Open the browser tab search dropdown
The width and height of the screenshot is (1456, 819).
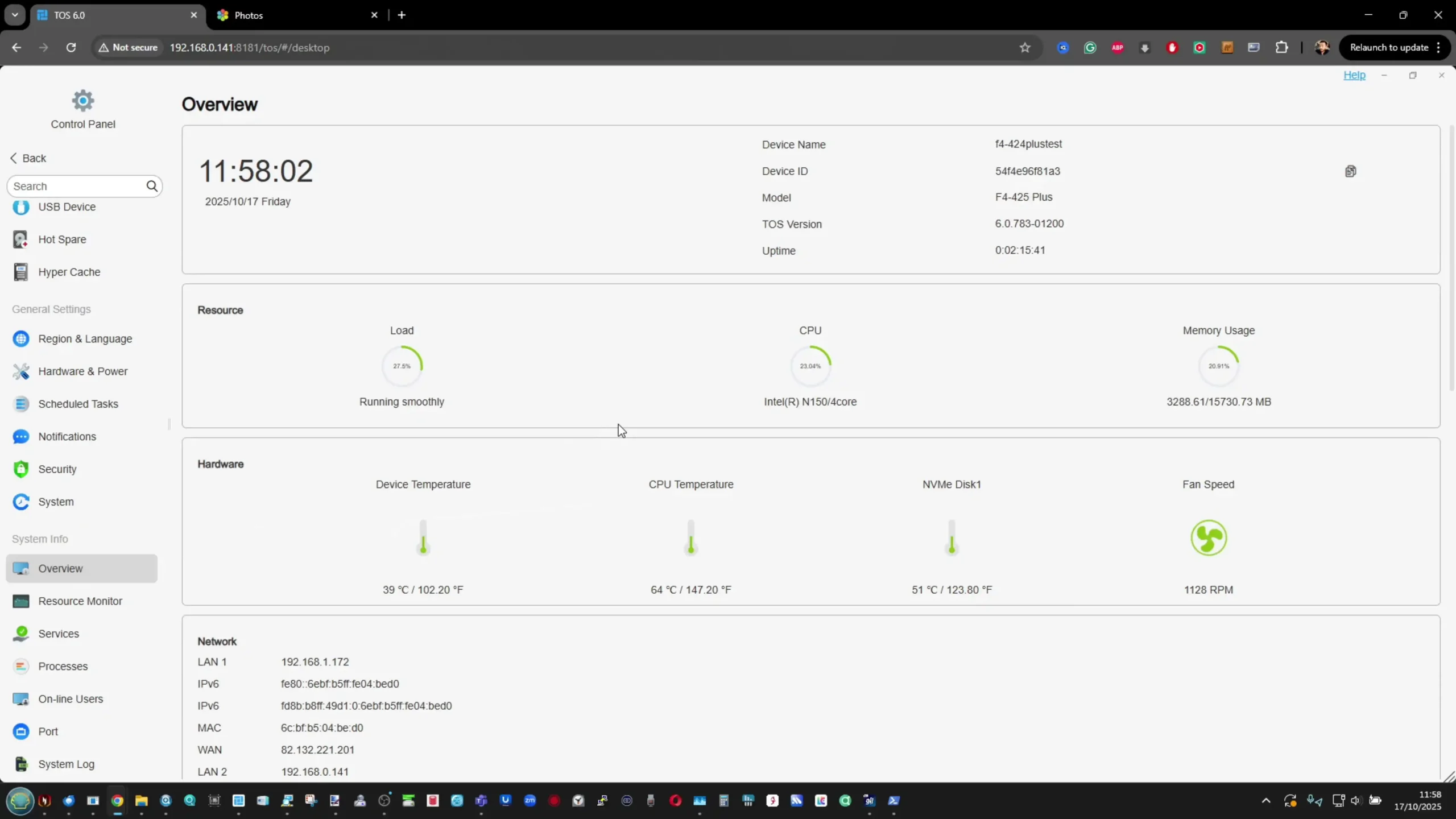[x=15, y=15]
